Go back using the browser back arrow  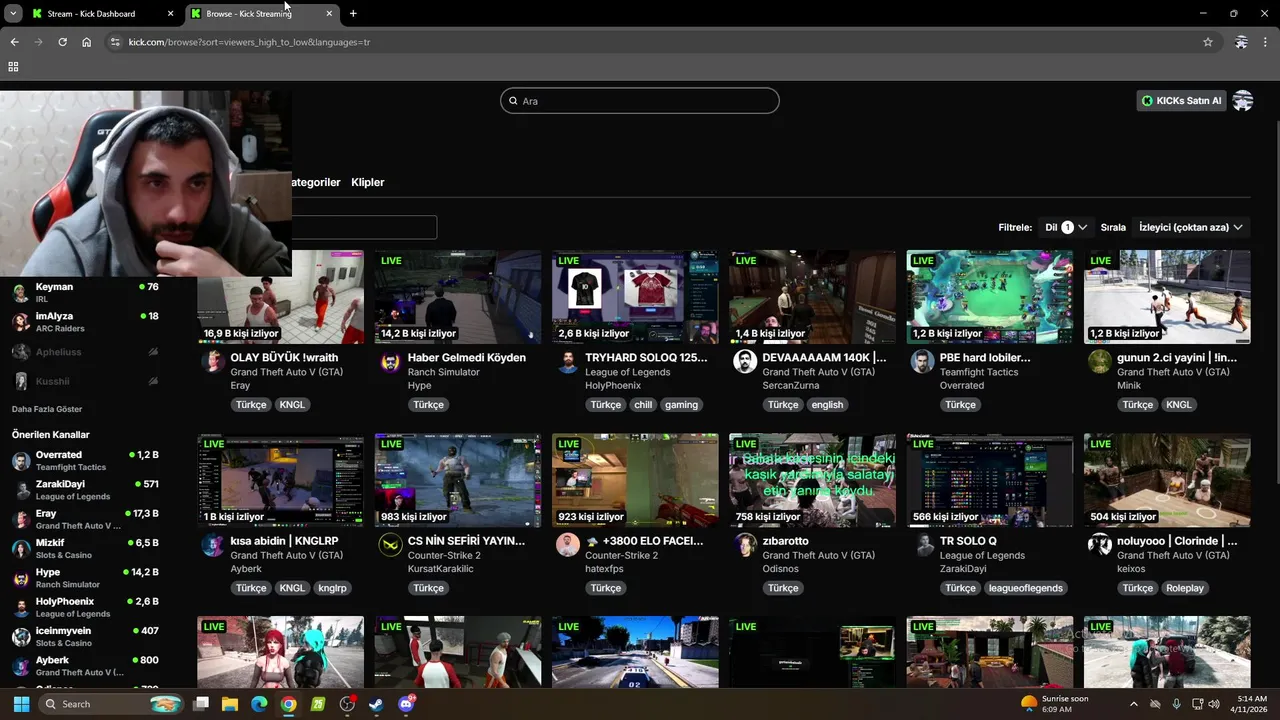(14, 42)
